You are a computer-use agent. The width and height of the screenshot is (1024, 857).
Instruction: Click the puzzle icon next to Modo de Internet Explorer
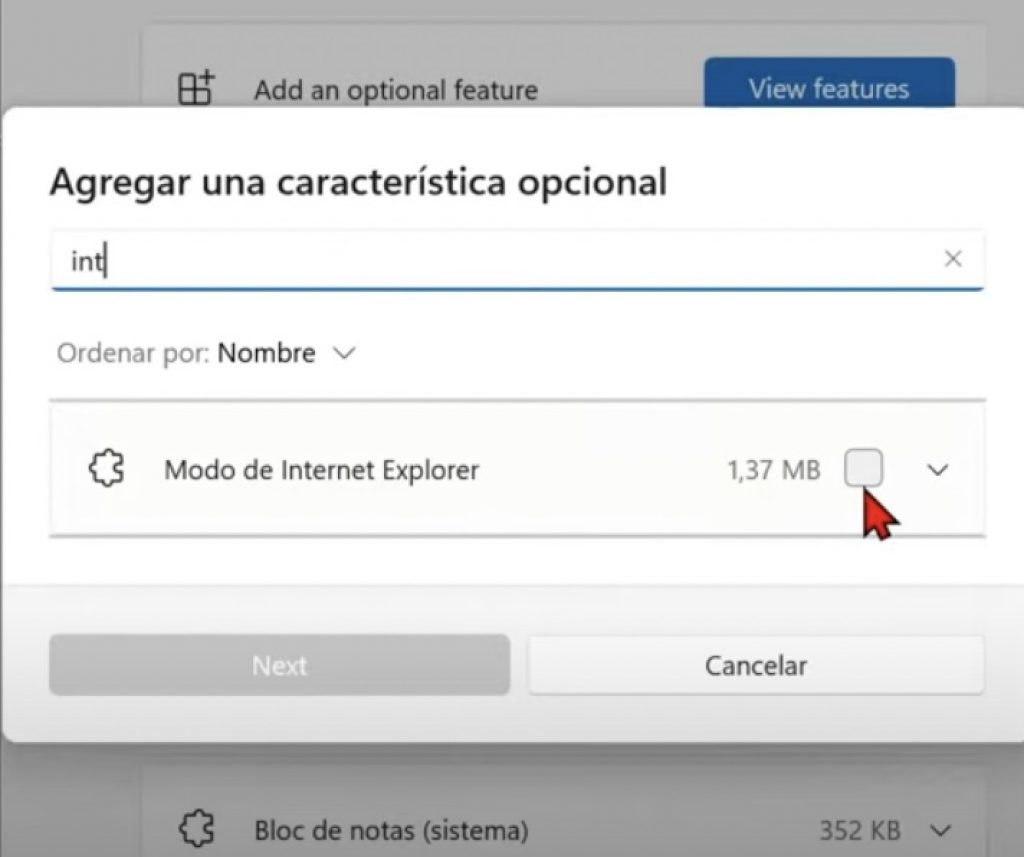click(x=105, y=468)
